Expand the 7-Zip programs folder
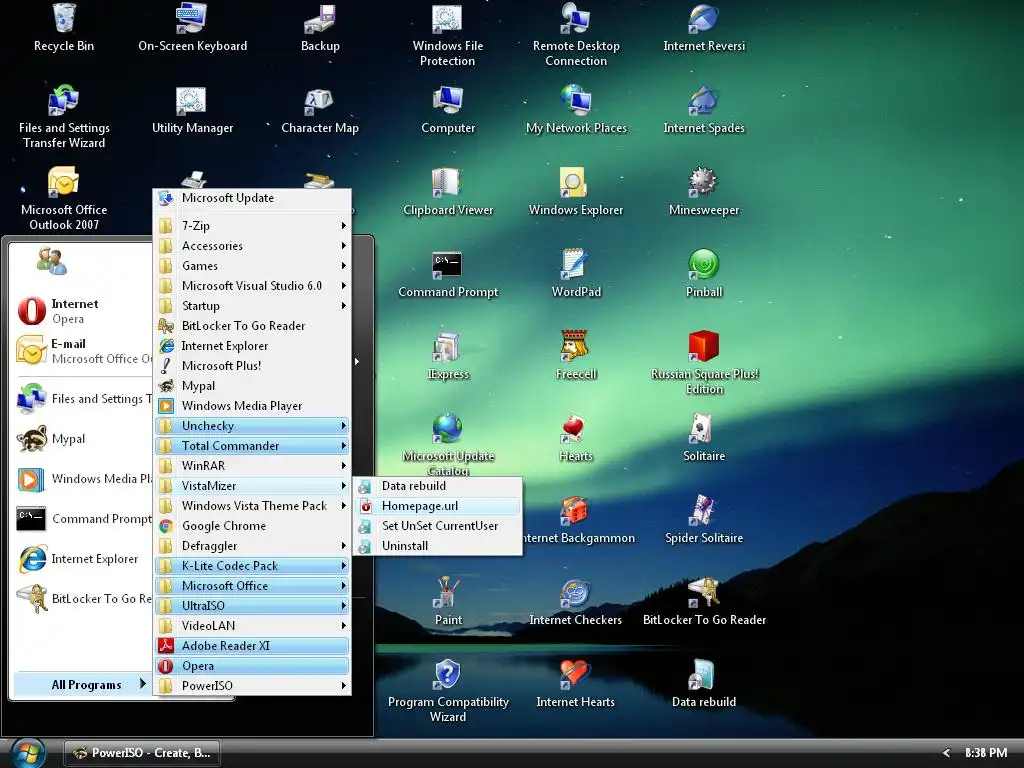The width and height of the screenshot is (1024, 768). (252, 226)
